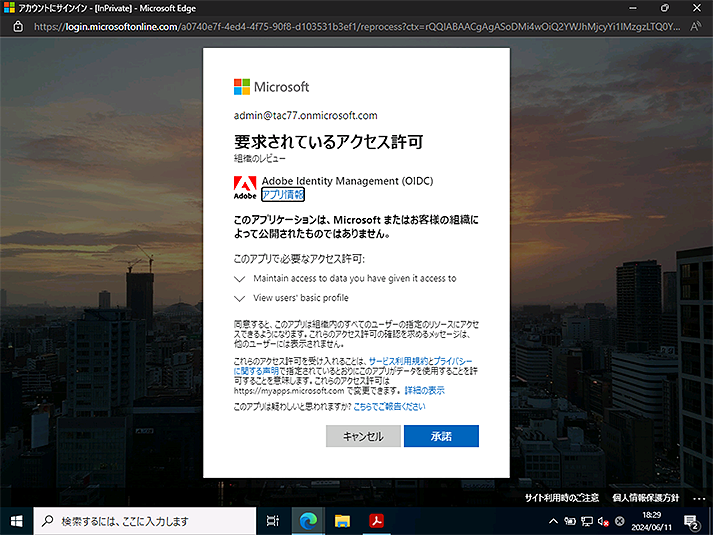Minimize the Edge window
713x535 pixels.
[x=633, y=8]
